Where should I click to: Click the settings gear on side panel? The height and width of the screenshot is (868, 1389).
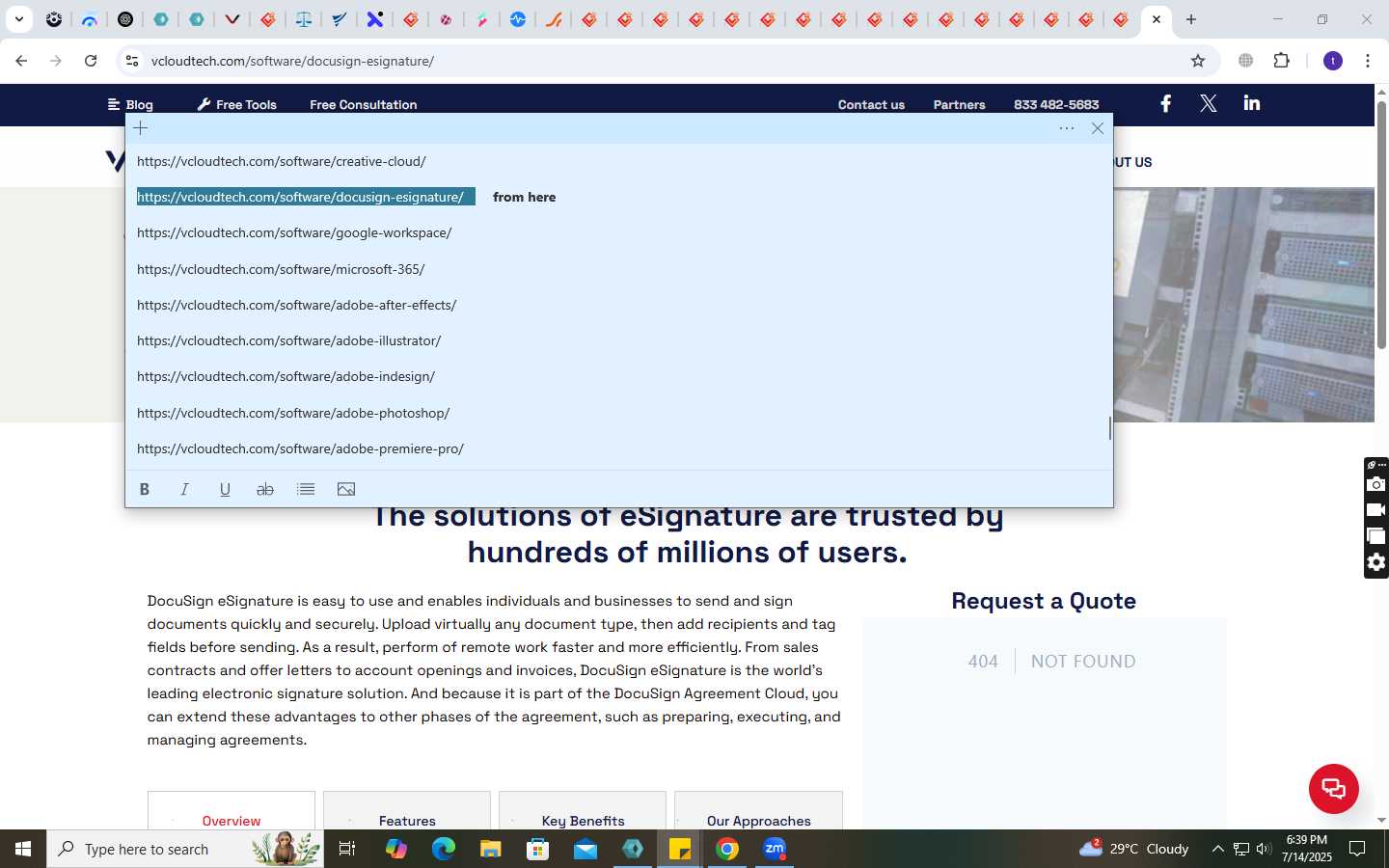point(1376,562)
